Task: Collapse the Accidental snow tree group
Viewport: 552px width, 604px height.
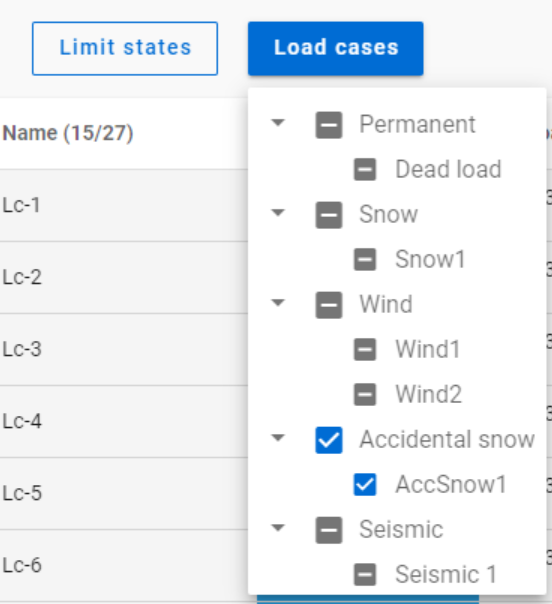Action: [x=278, y=438]
